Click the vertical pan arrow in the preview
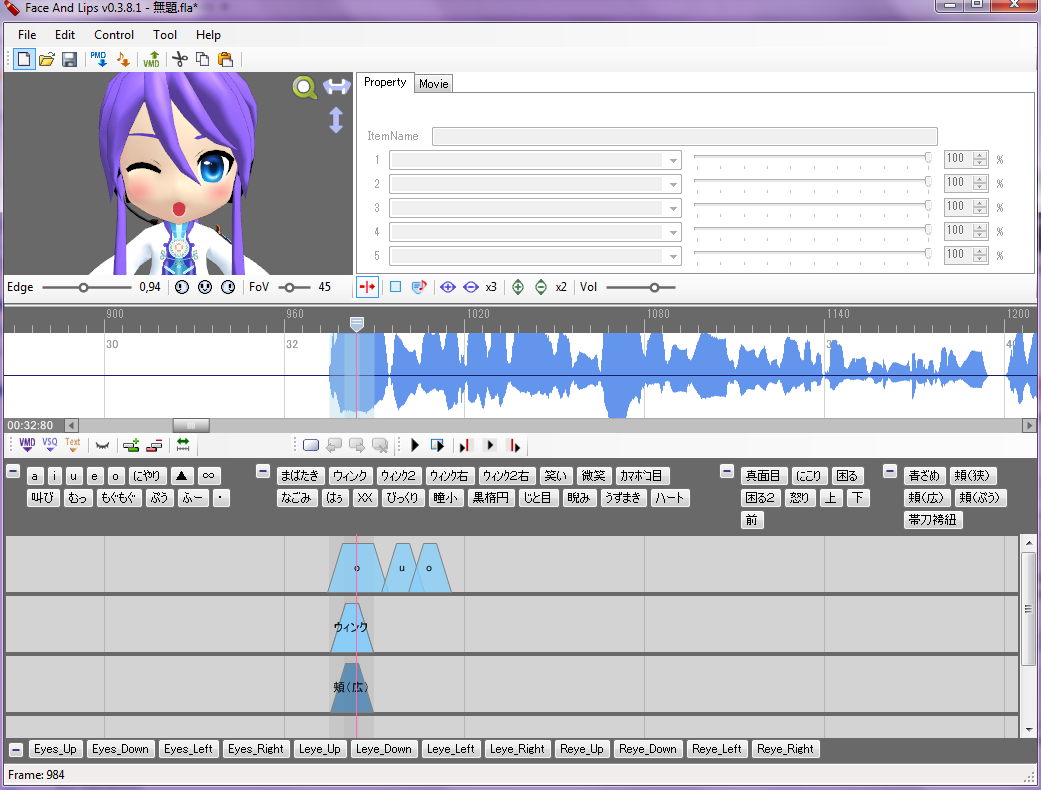The width and height of the screenshot is (1041, 790). (336, 120)
